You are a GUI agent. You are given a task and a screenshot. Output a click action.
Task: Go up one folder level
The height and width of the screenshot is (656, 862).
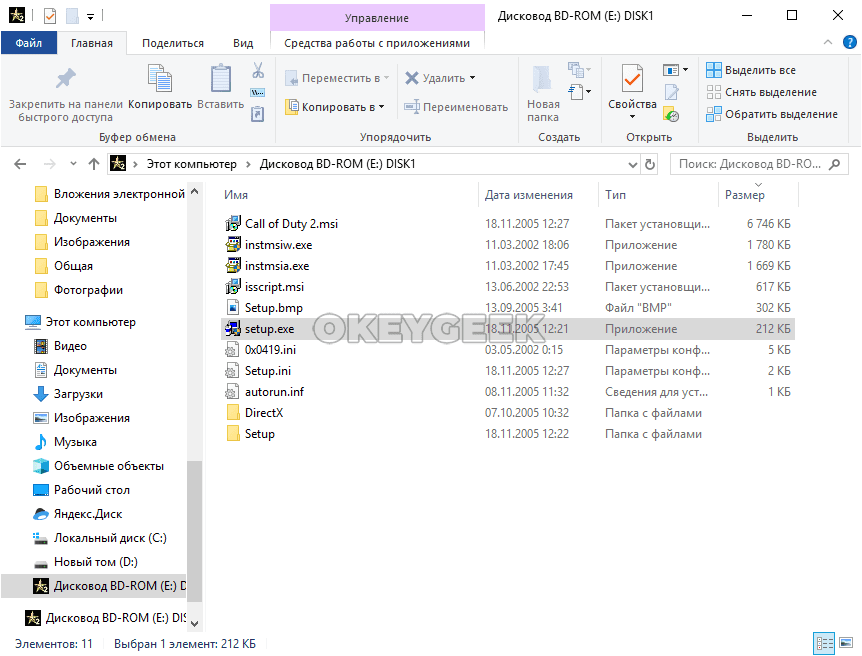94,164
